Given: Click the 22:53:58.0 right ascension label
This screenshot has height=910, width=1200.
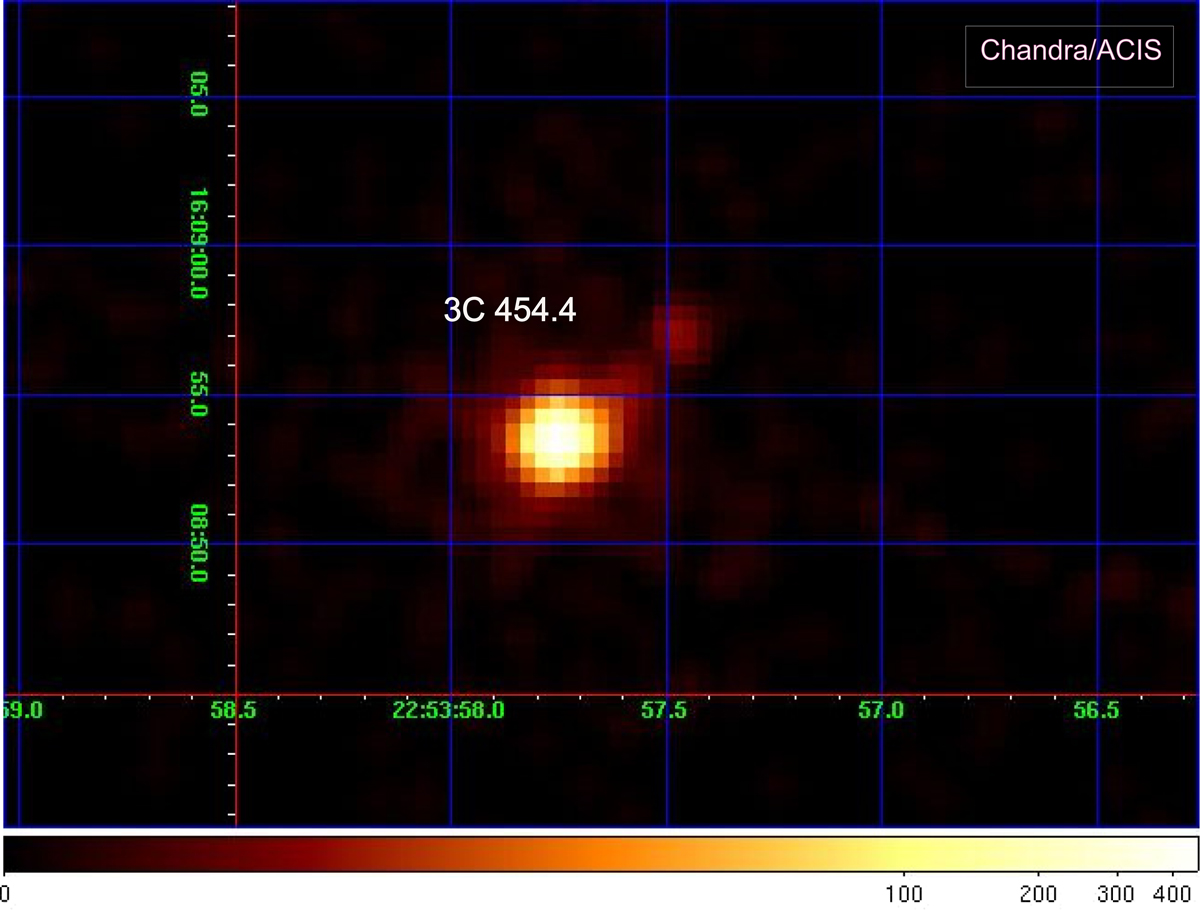Looking at the screenshot, I should tap(448, 711).
